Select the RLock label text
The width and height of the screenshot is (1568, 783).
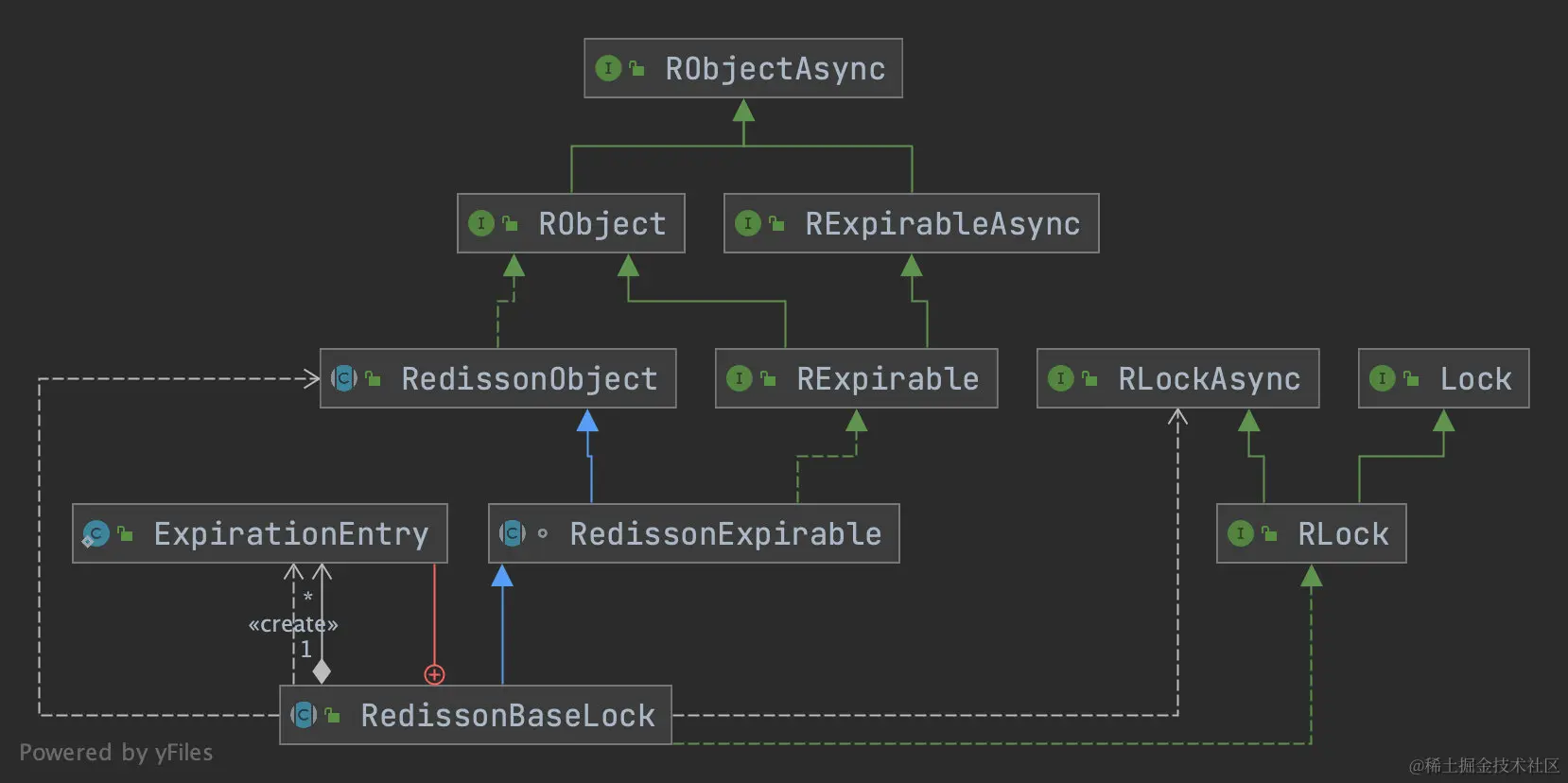[x=1343, y=534]
